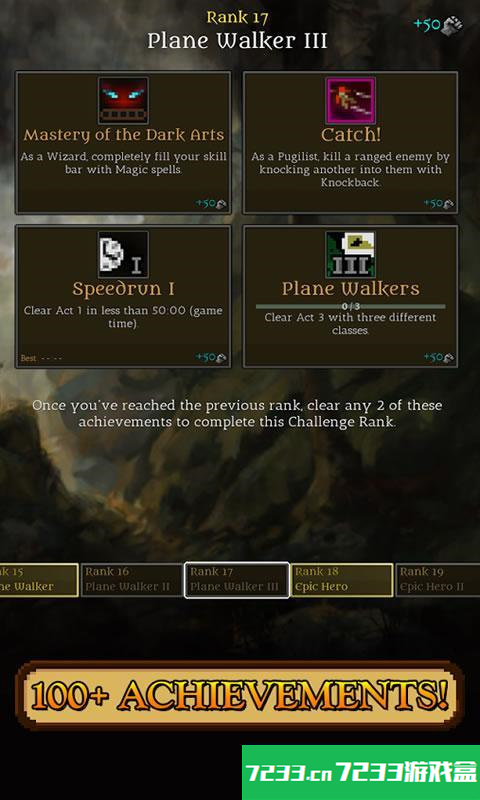Click the fist reward icon beside the Rank 17 title
The width and height of the screenshot is (480, 800).
[x=452, y=24]
